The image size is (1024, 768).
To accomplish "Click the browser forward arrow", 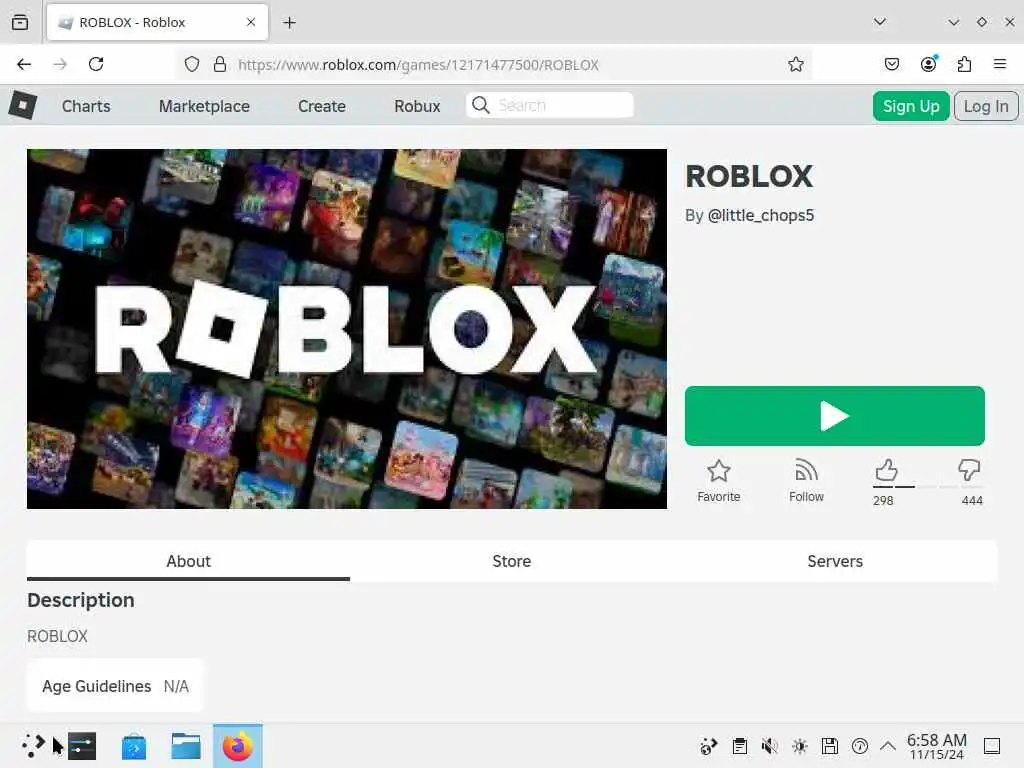I will [60, 64].
